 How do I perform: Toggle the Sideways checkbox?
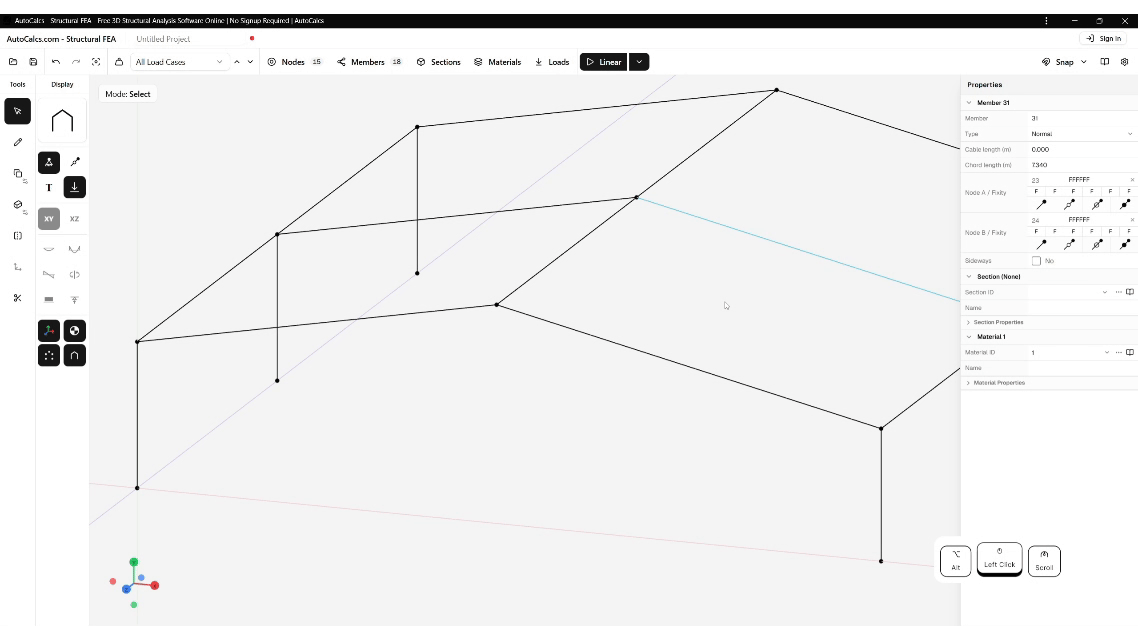click(x=1036, y=261)
